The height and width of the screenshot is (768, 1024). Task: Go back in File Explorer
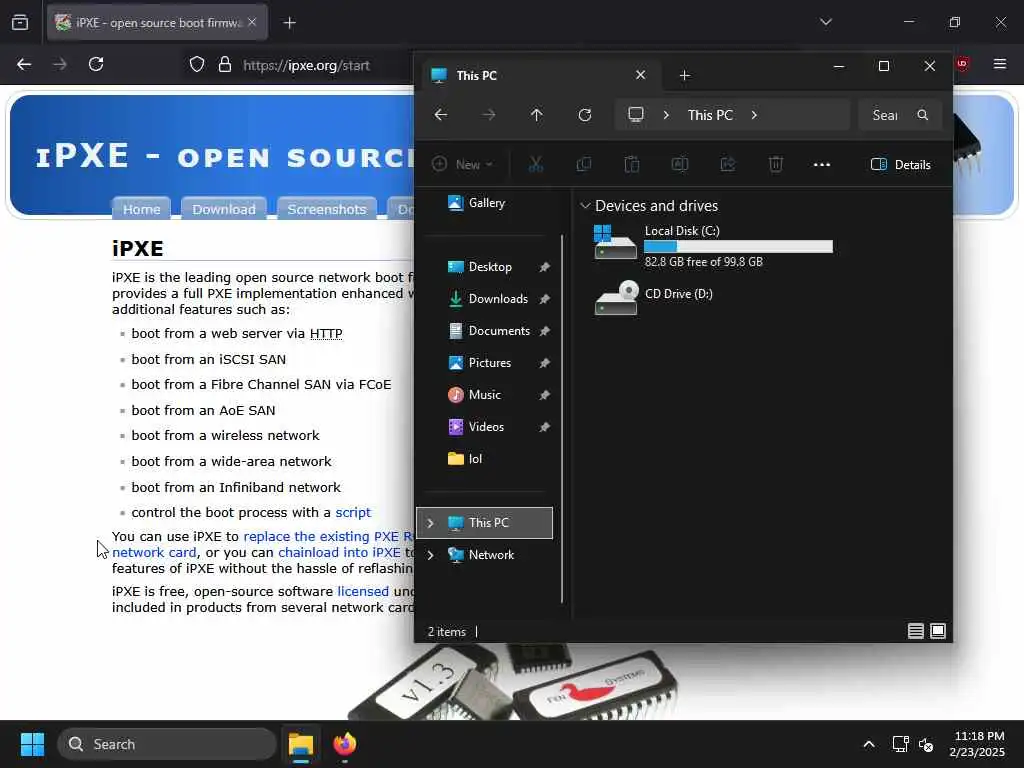[x=441, y=115]
